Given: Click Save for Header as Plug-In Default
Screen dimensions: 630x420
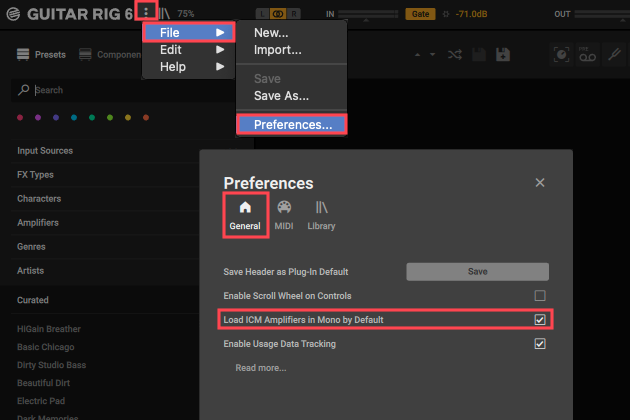Looking at the screenshot, I should [x=477, y=272].
